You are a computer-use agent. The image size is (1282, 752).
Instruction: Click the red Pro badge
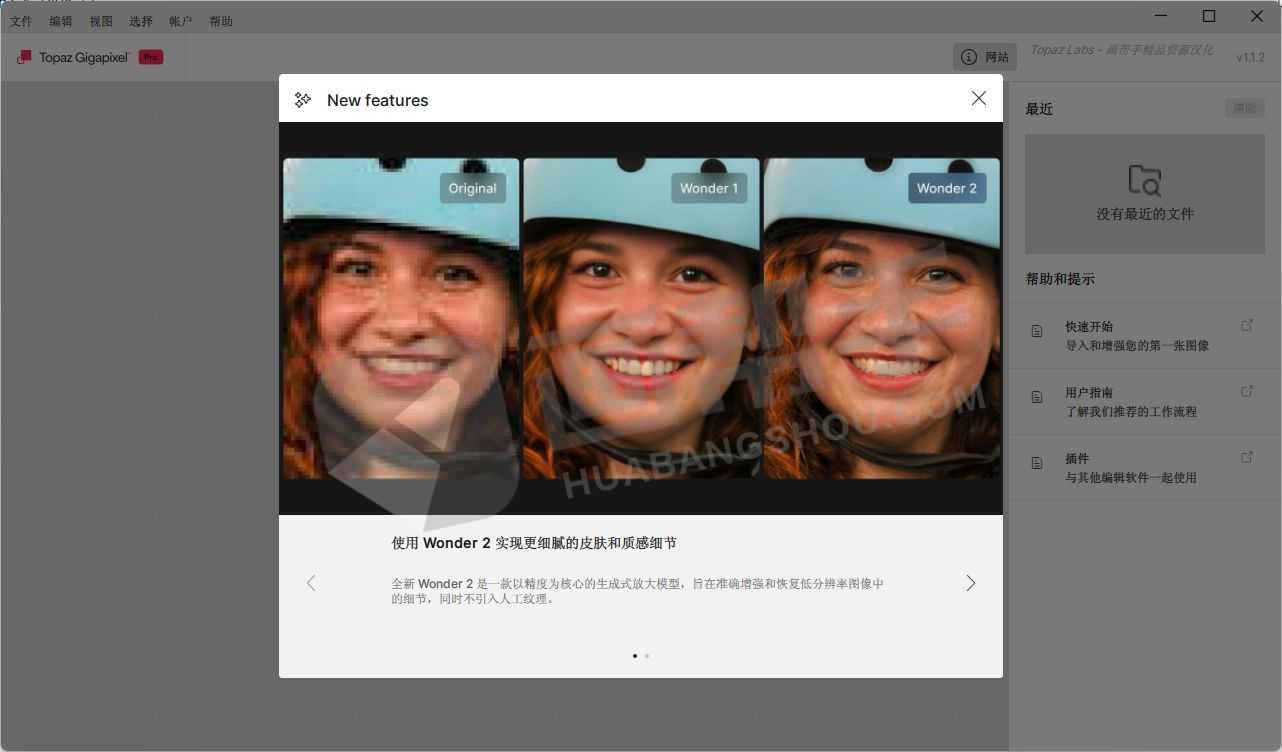[x=151, y=57]
